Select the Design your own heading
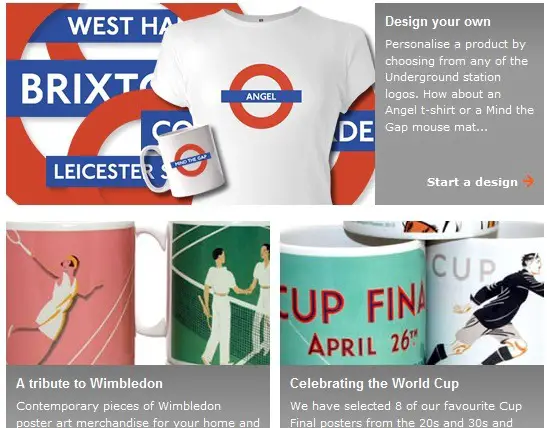547x428 pixels. (438, 22)
